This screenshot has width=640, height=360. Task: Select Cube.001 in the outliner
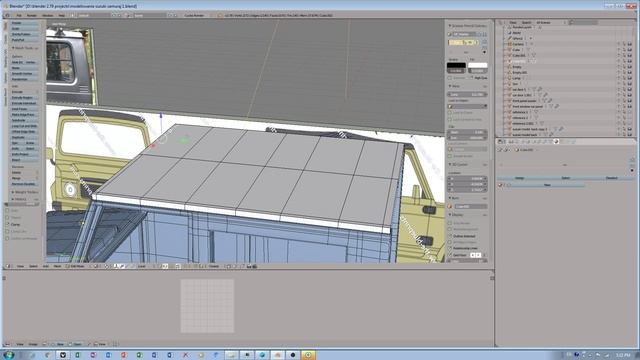(519, 56)
